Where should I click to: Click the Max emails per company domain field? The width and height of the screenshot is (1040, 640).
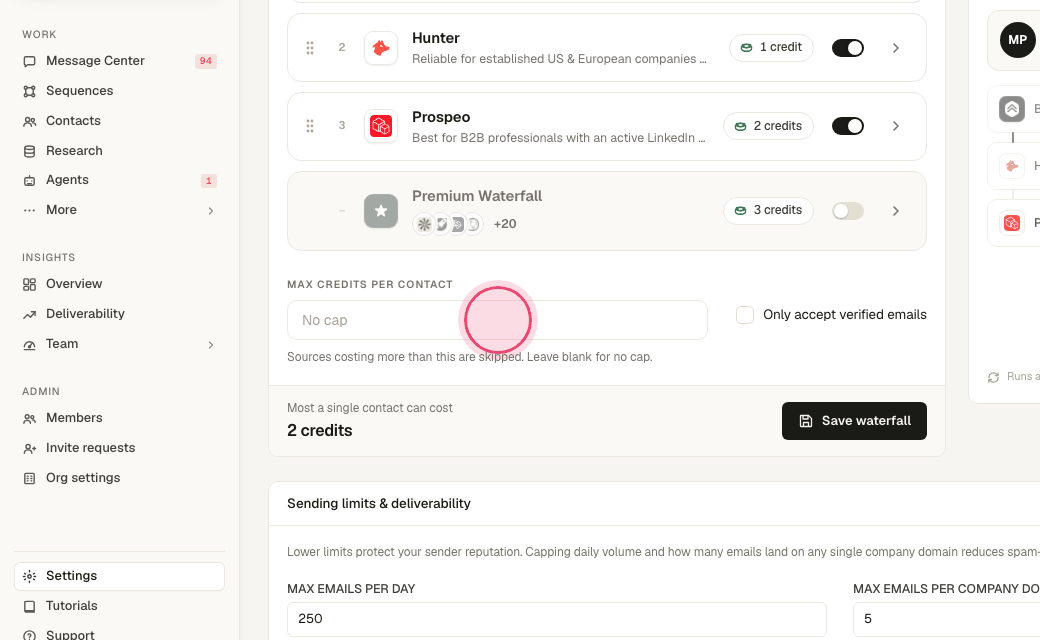pyautogui.click(x=946, y=619)
